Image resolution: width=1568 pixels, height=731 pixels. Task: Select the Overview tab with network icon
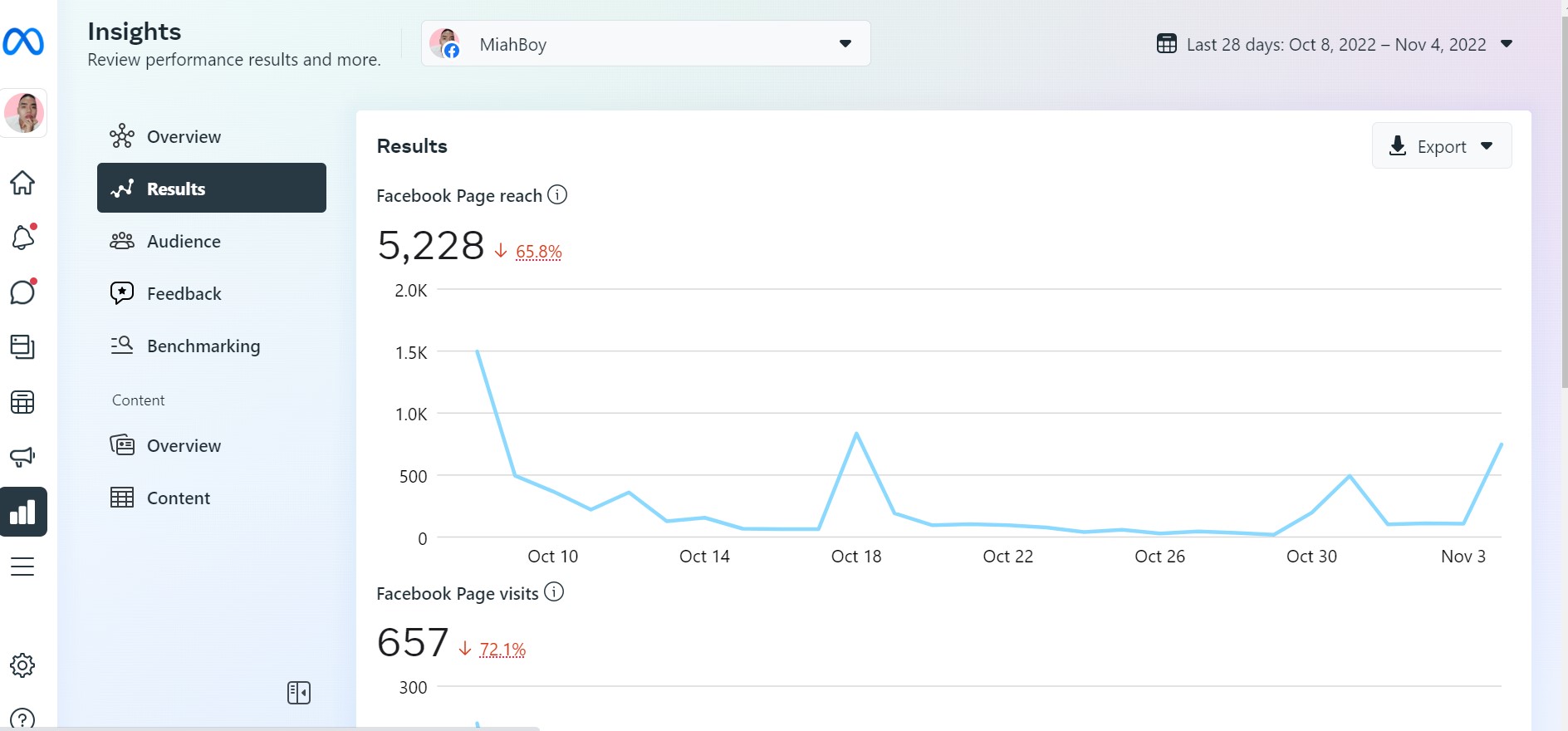[212, 136]
